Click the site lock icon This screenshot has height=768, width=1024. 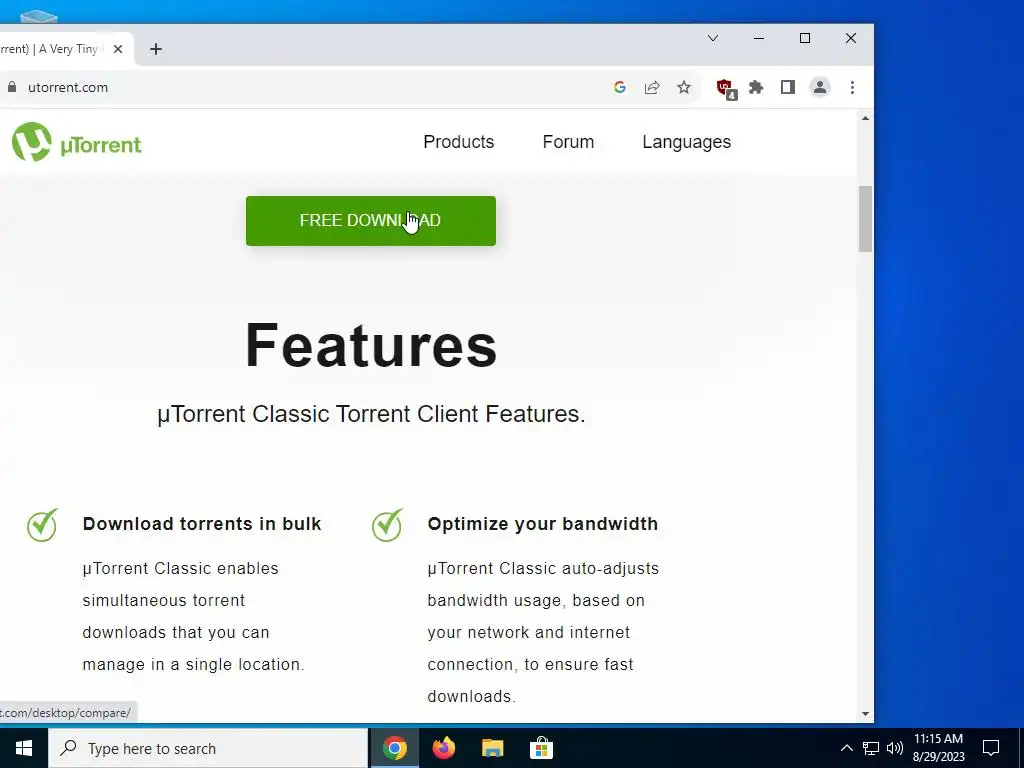12,87
